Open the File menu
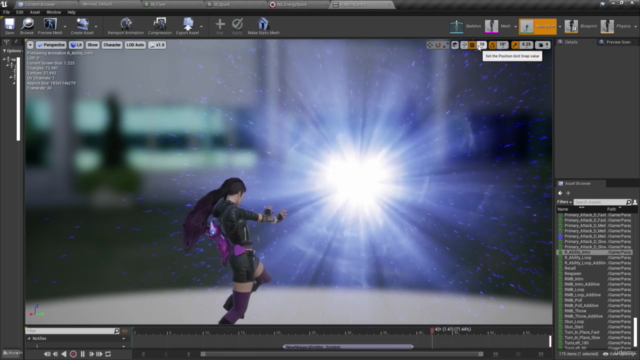 click(x=7, y=12)
